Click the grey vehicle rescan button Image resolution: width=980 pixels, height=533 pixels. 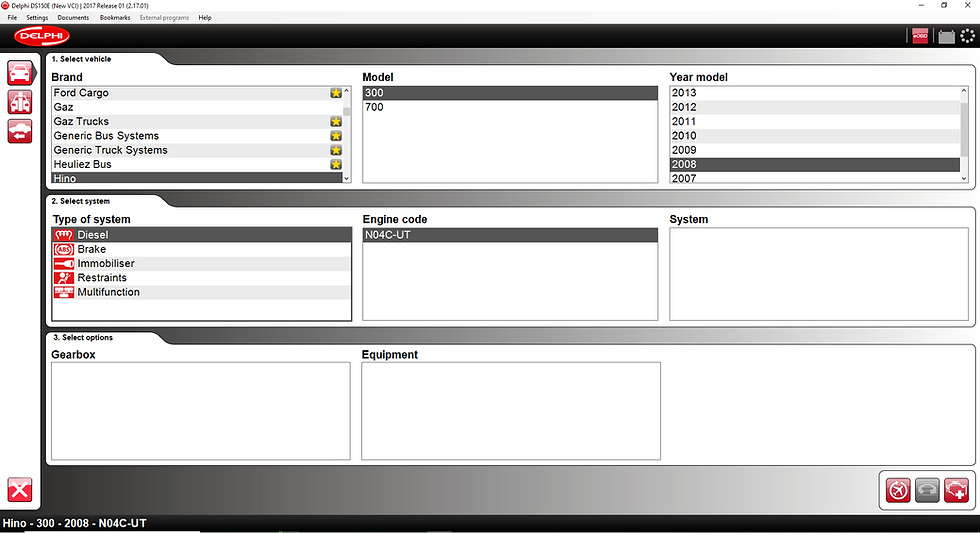tap(928, 490)
